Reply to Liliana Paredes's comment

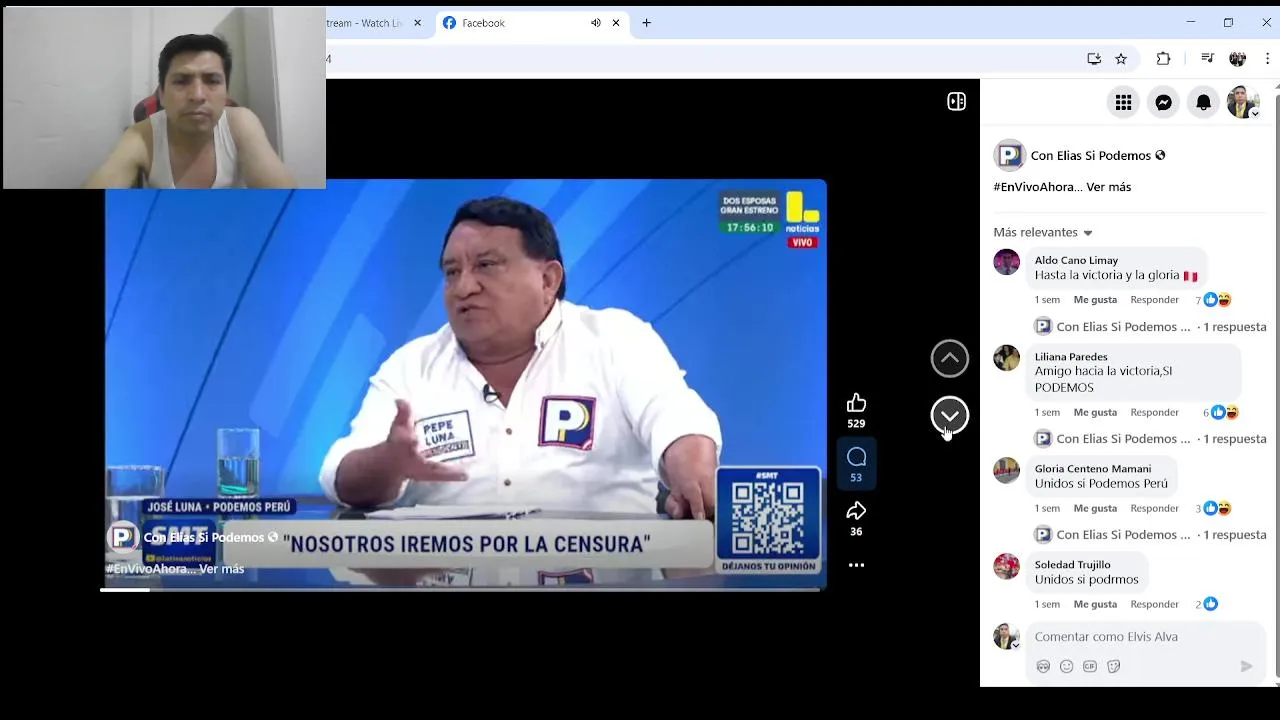point(1154,412)
